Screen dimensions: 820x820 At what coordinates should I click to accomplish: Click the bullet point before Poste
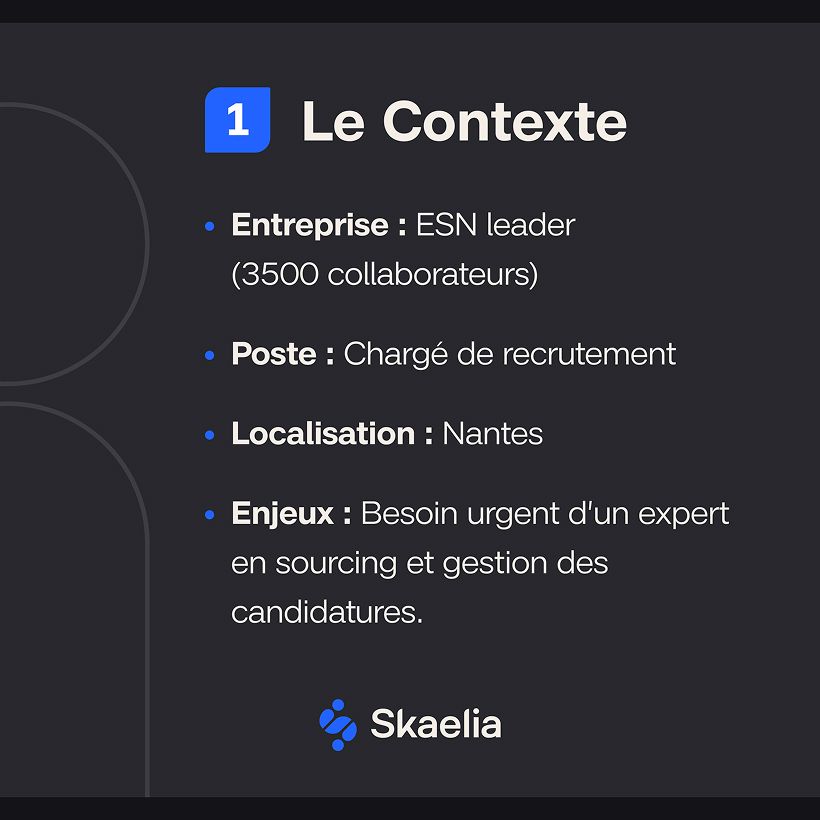coord(210,356)
